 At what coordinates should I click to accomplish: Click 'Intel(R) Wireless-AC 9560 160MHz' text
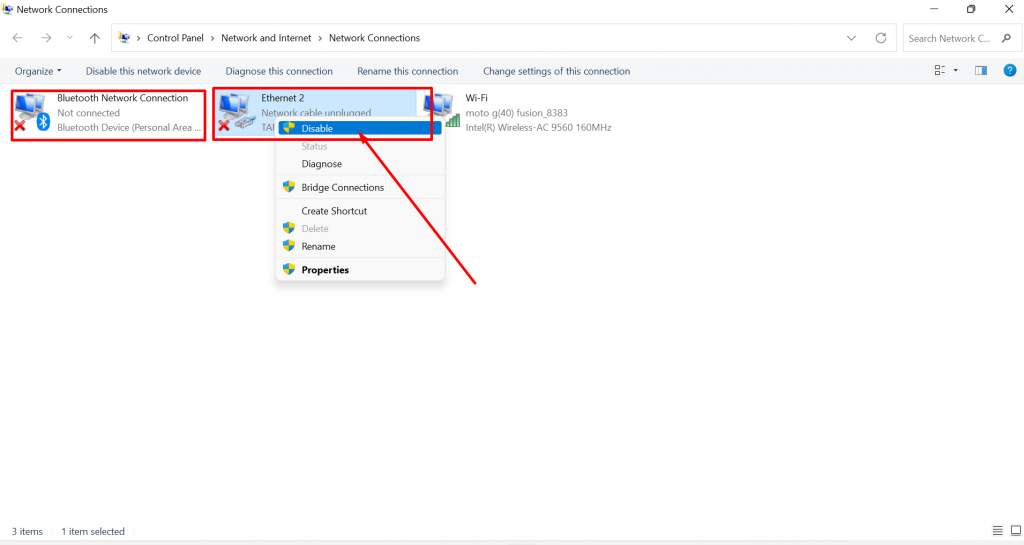coord(538,128)
